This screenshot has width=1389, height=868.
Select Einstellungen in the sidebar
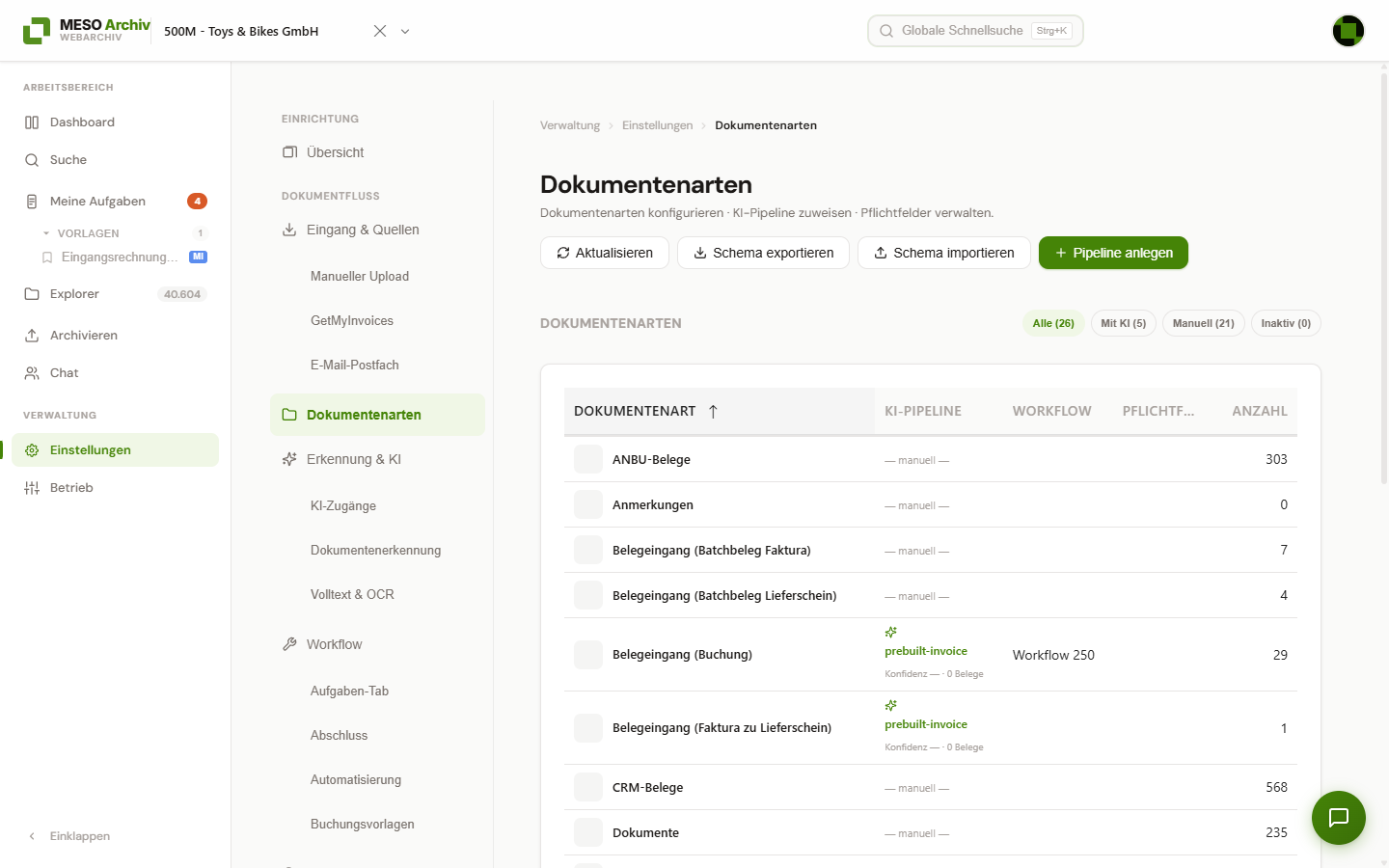pos(115,450)
